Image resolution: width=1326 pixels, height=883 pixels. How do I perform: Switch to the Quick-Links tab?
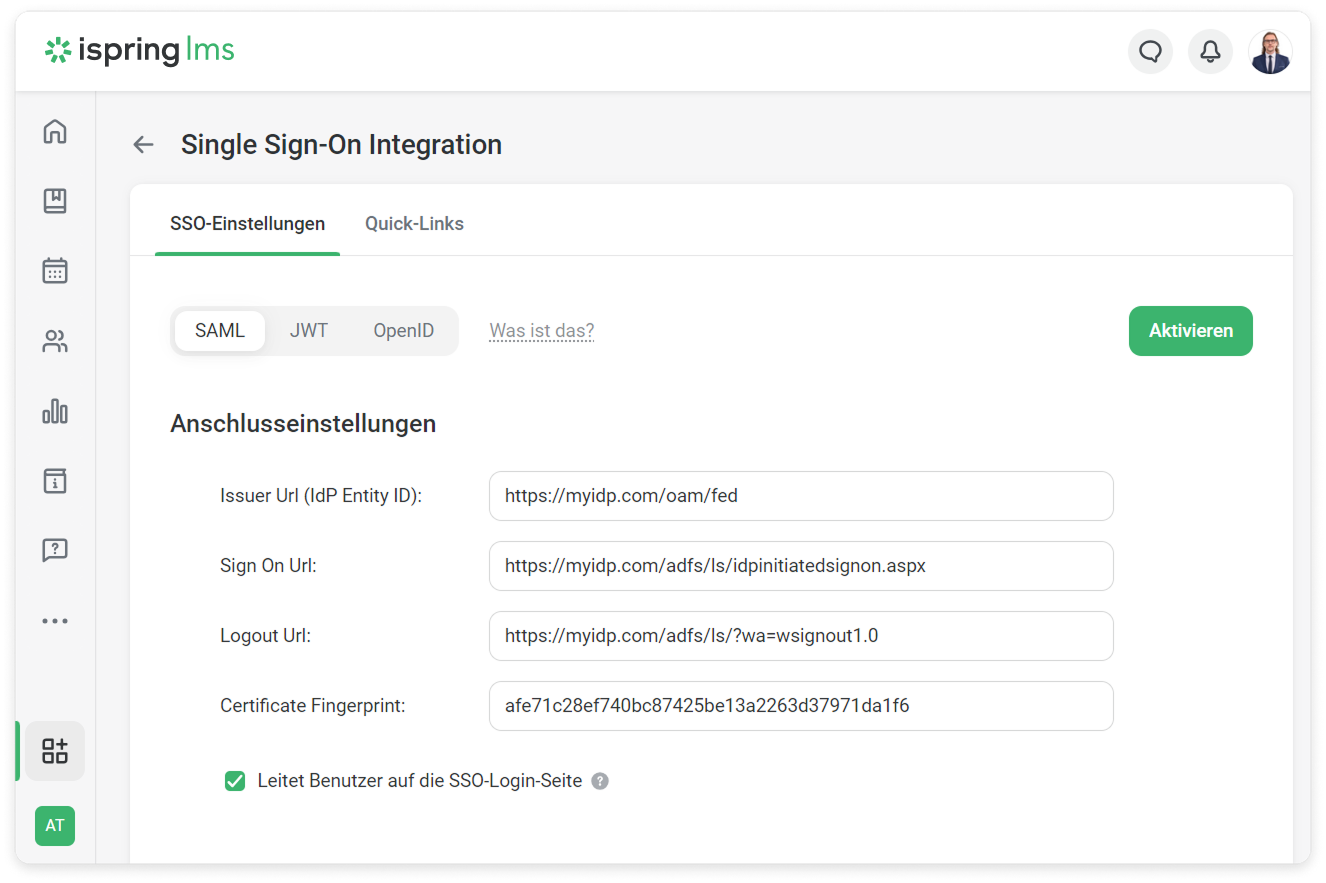point(414,224)
